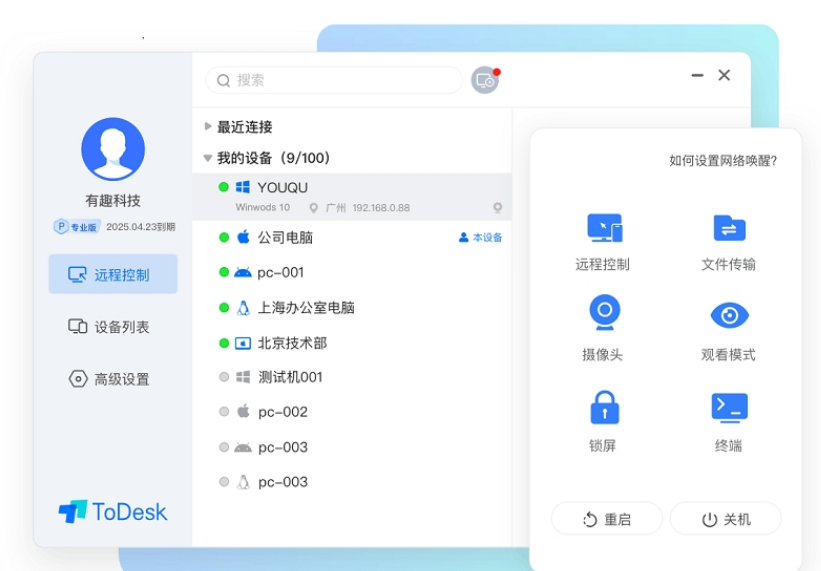The width and height of the screenshot is (821, 571).
Task: Open the 如何设置网络唤醒? help link
Action: (x=723, y=160)
